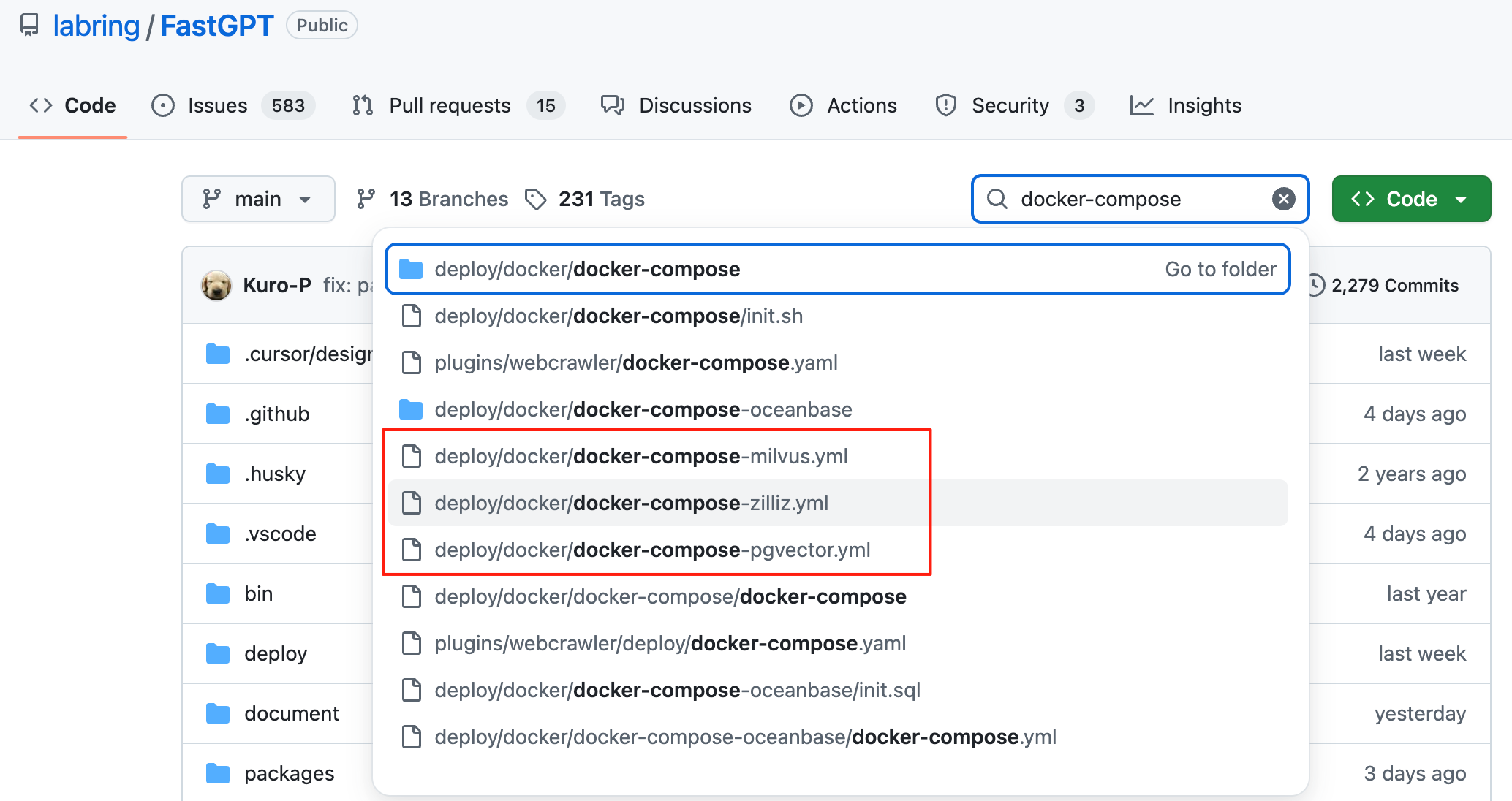
Task: View the 231 Tags list
Action: (x=585, y=199)
